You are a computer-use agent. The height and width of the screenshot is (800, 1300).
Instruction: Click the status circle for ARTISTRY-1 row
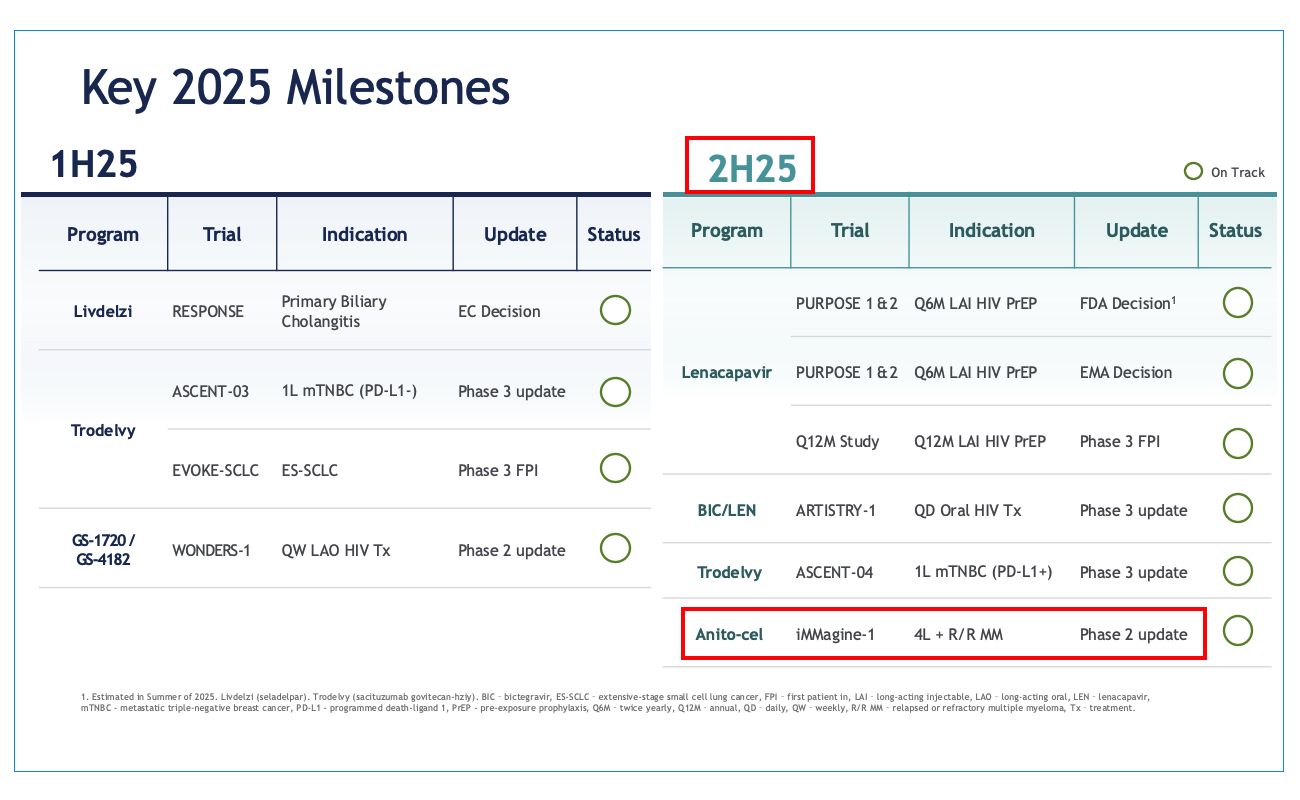(1238, 508)
